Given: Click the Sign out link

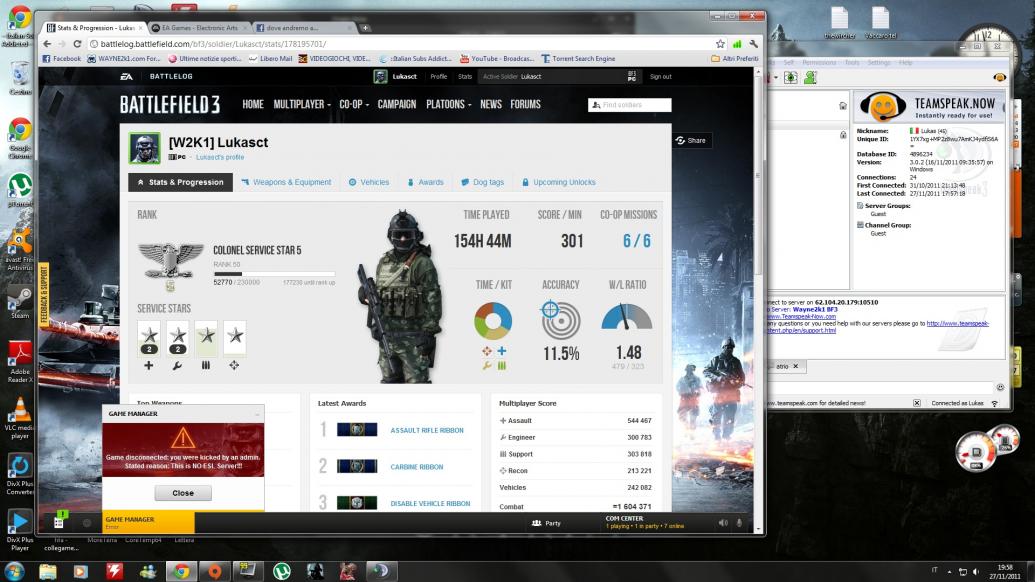Looking at the screenshot, I should point(660,76).
